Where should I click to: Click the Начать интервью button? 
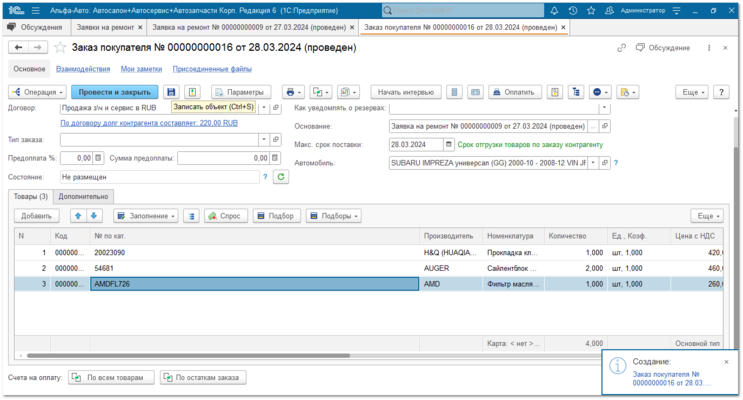[406, 92]
